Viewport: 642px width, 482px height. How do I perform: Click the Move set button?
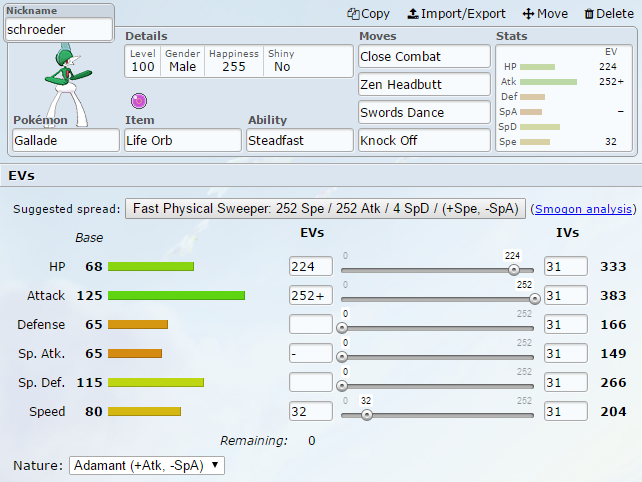pyautogui.click(x=545, y=14)
